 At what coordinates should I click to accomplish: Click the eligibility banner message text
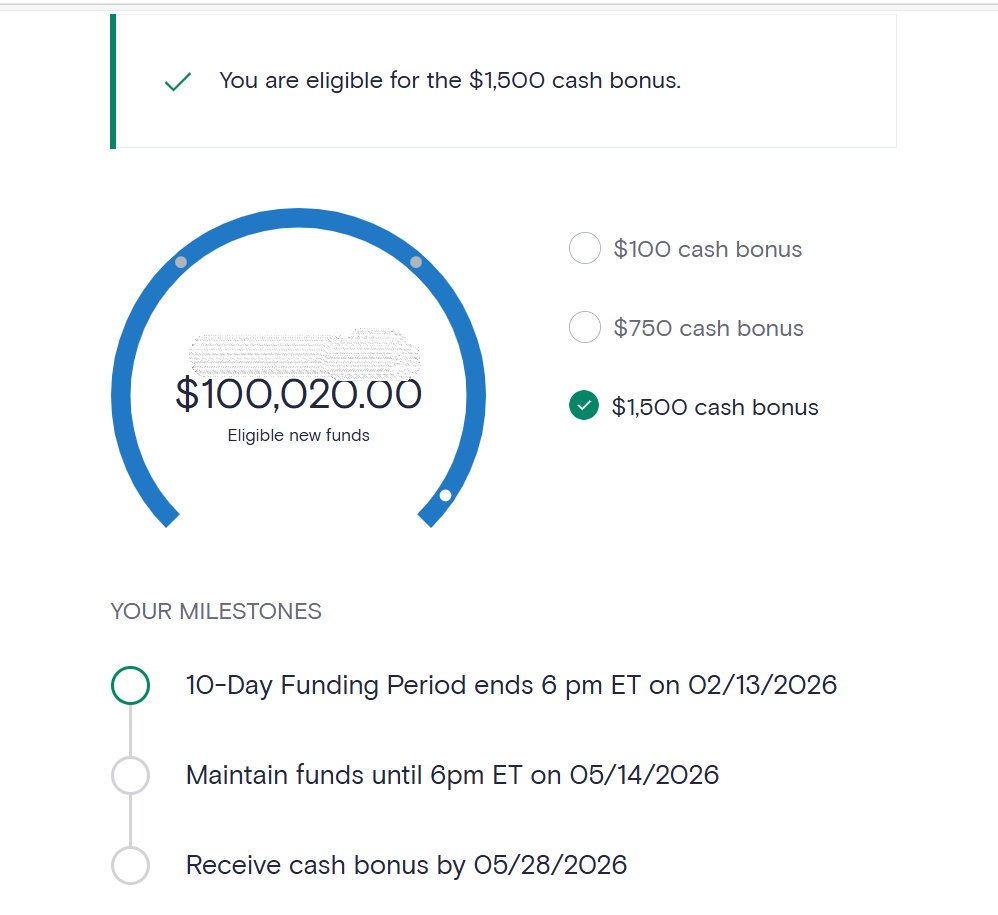450,81
